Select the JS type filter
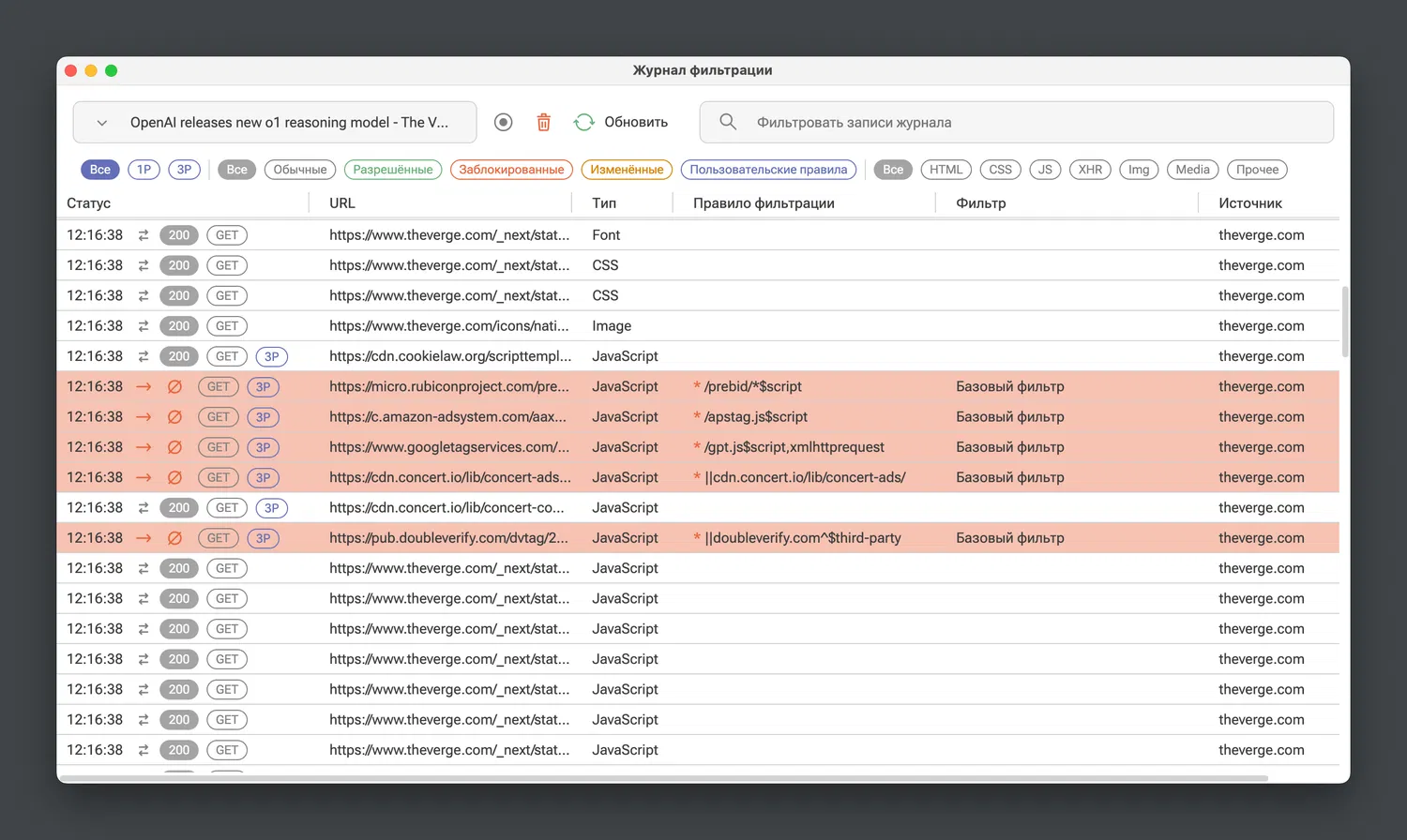 (x=1045, y=170)
